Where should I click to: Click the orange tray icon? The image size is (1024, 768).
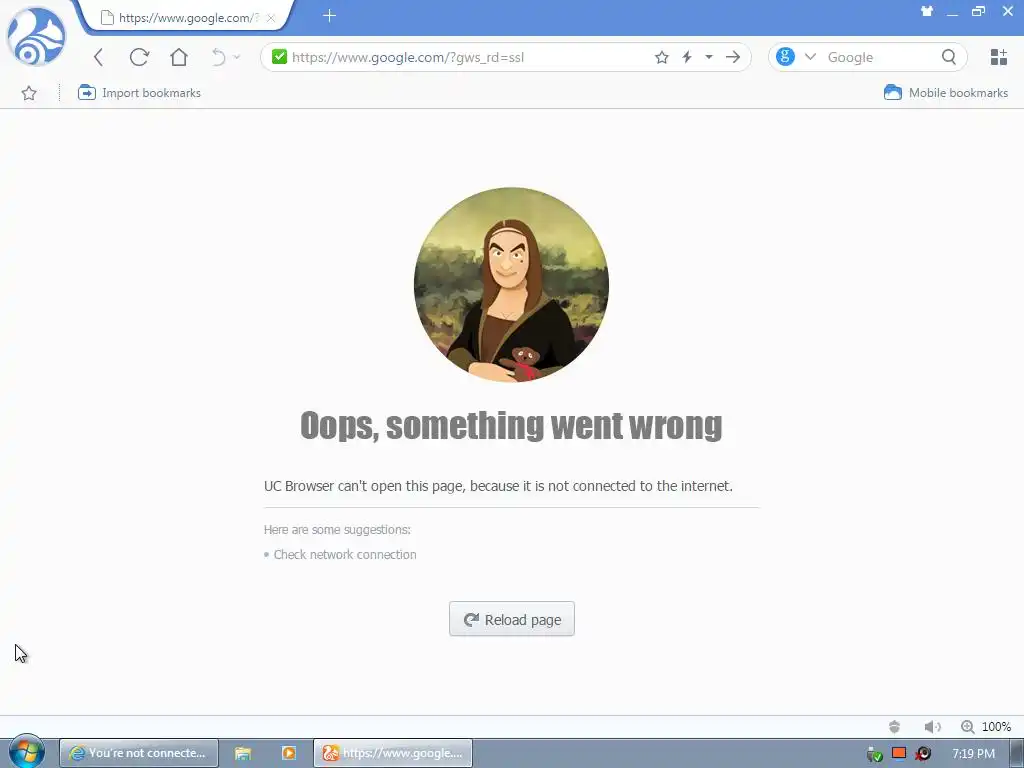click(x=899, y=753)
